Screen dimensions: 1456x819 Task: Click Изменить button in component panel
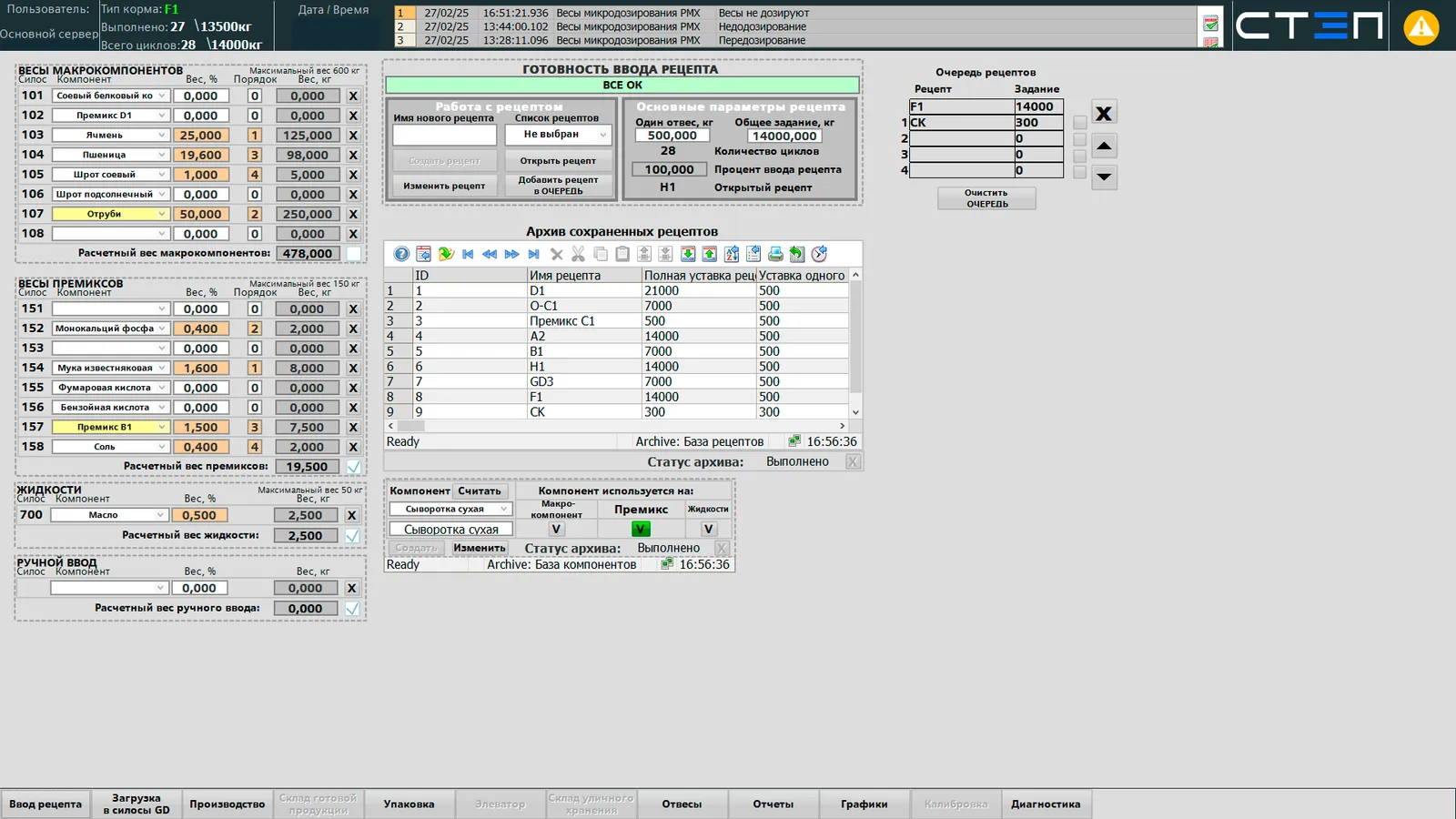click(480, 548)
